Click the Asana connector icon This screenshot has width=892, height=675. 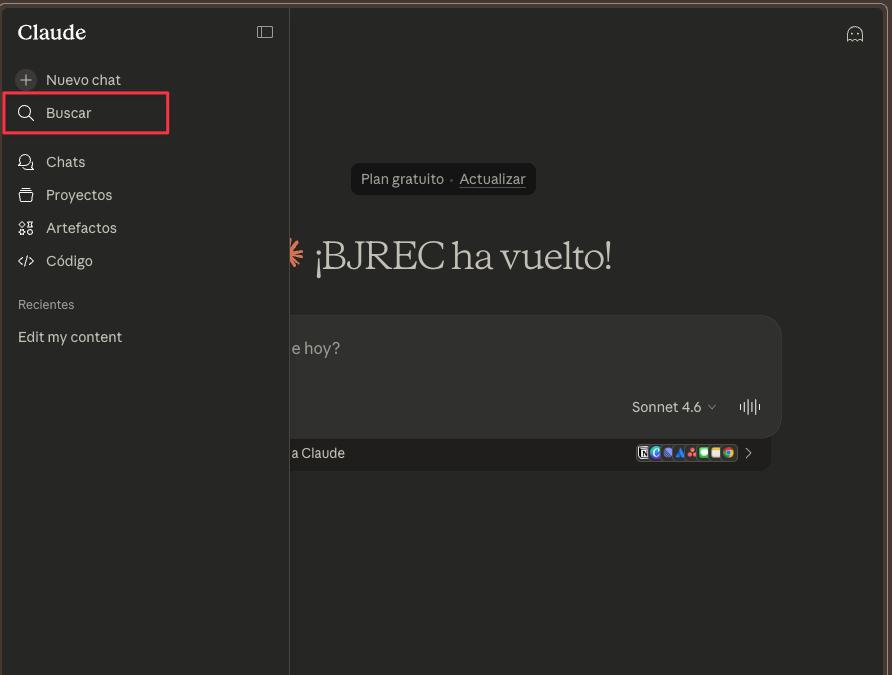[692, 453]
